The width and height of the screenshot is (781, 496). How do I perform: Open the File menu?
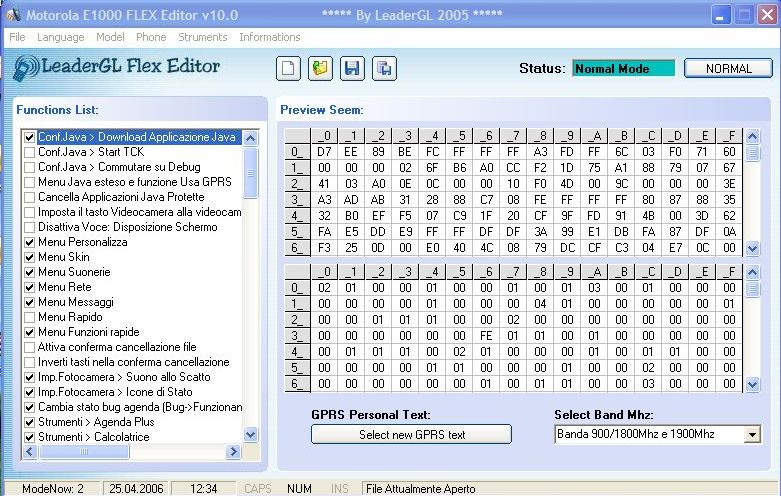(17, 37)
